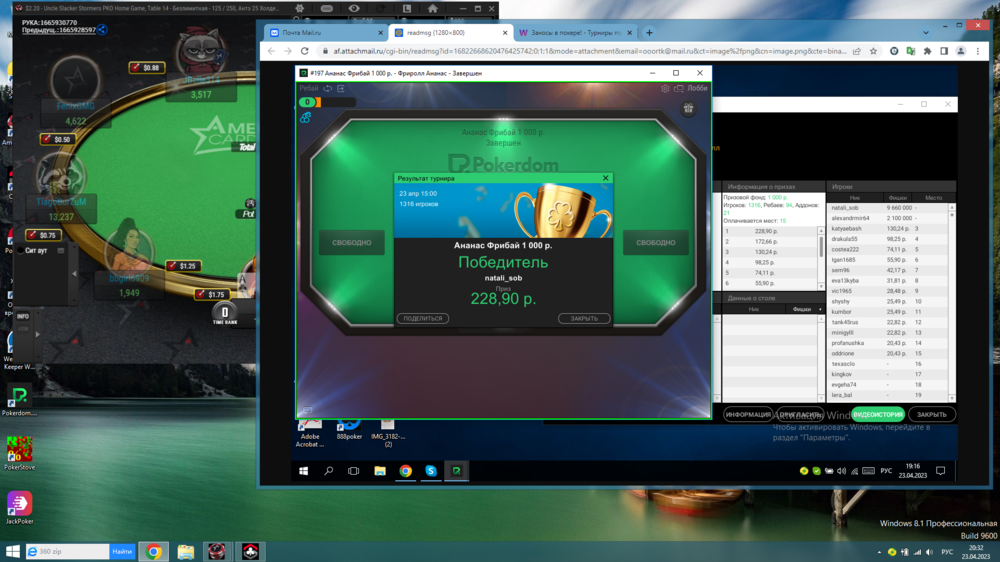The width and height of the screenshot is (1000, 562).
Task: Click the TIME BANK button
Action: pos(225,314)
